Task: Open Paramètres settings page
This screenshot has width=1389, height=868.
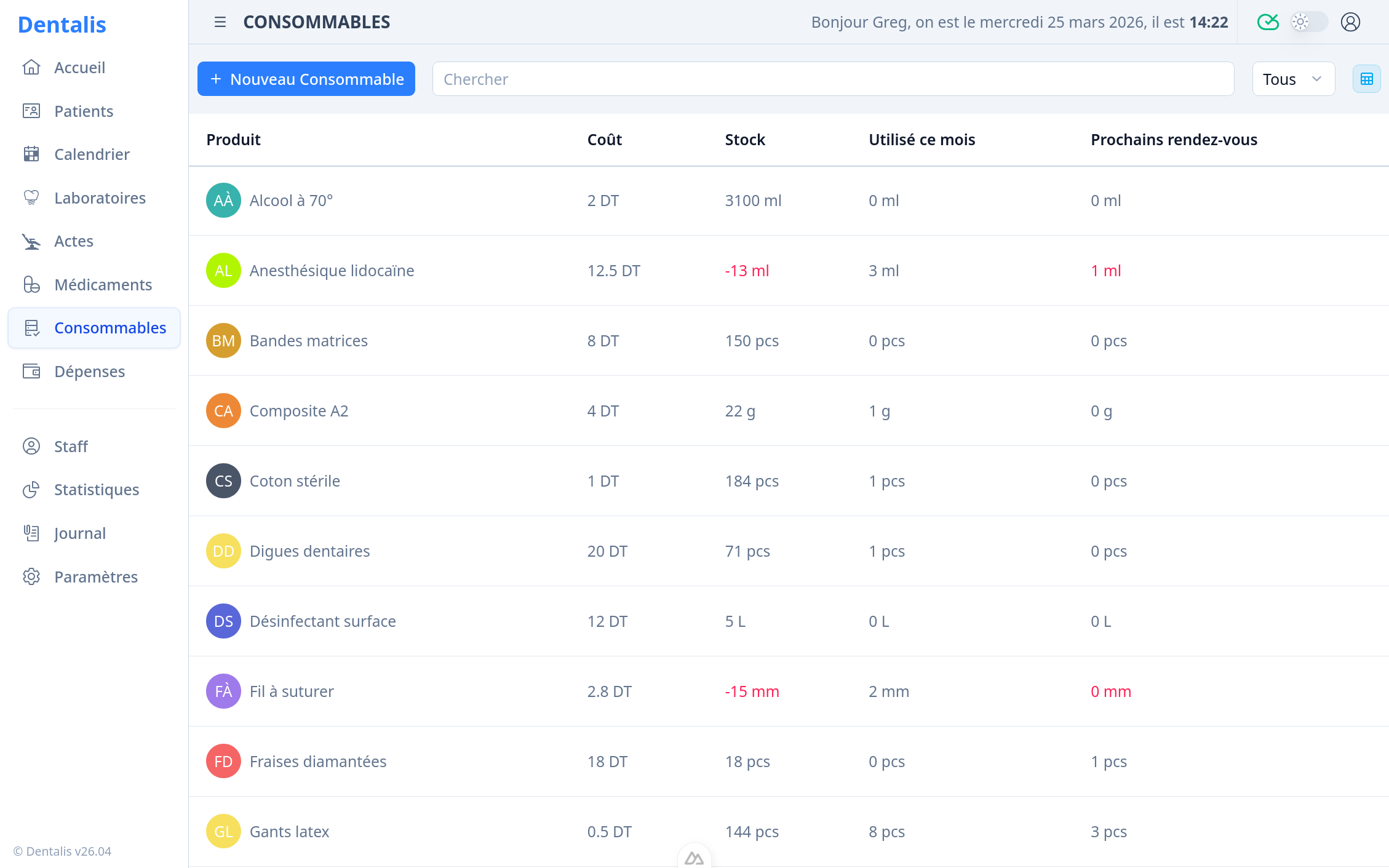Action: (x=96, y=577)
